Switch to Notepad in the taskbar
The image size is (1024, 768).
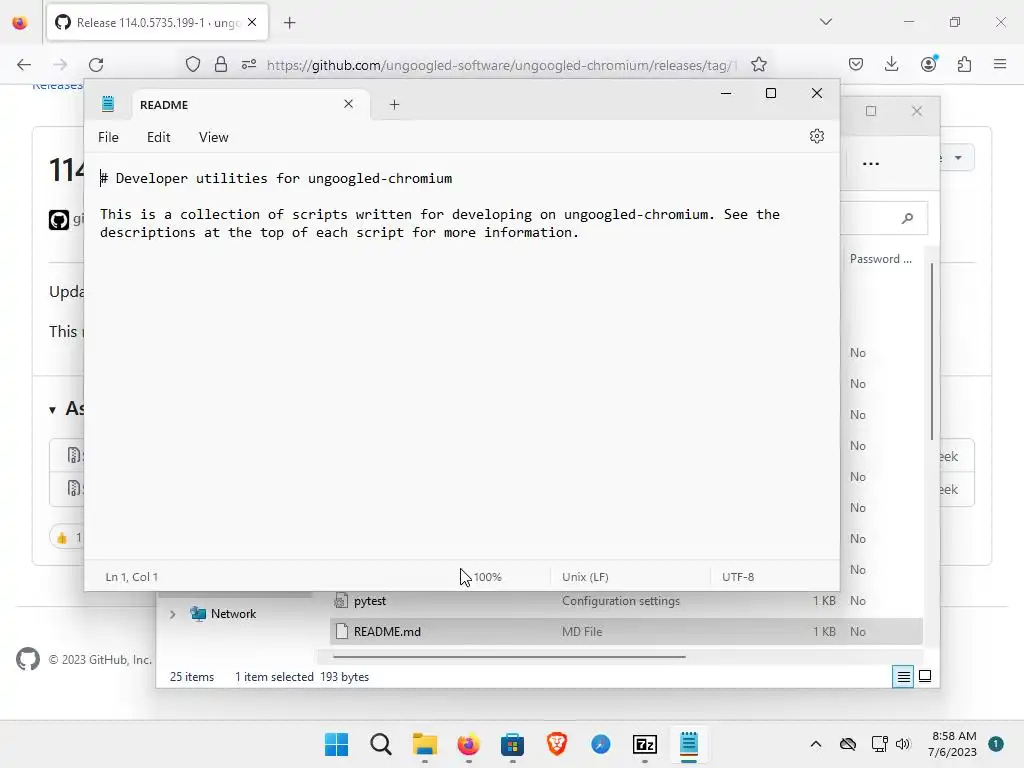pyautogui.click(x=689, y=744)
